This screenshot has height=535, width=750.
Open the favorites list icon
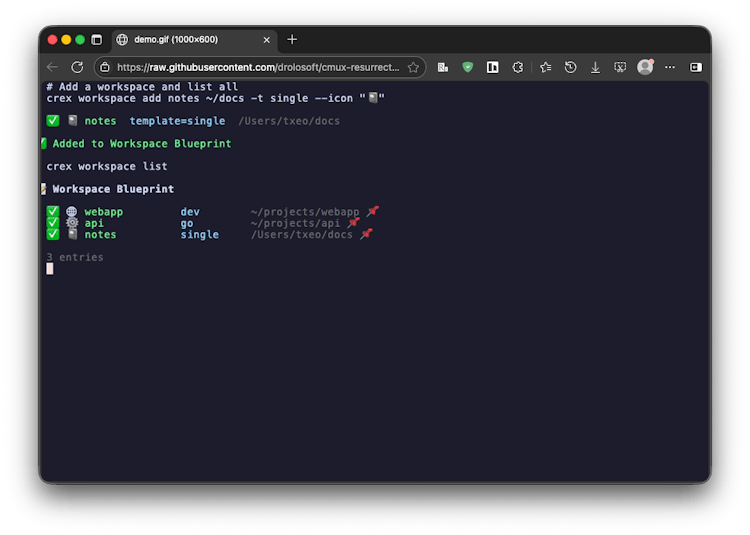(x=545, y=67)
